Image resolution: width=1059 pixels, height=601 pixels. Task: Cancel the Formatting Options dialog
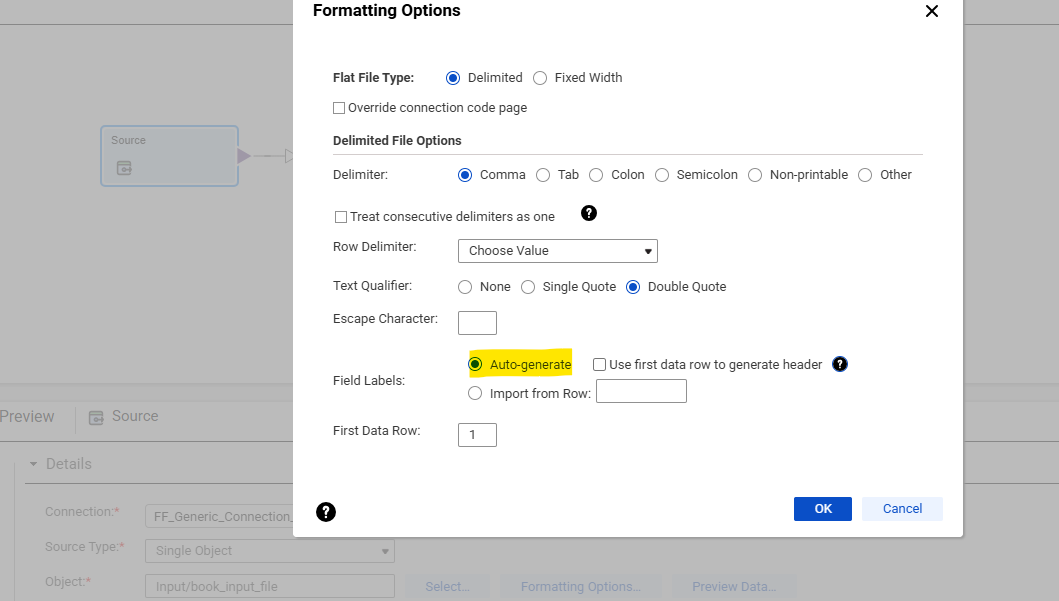(x=902, y=509)
